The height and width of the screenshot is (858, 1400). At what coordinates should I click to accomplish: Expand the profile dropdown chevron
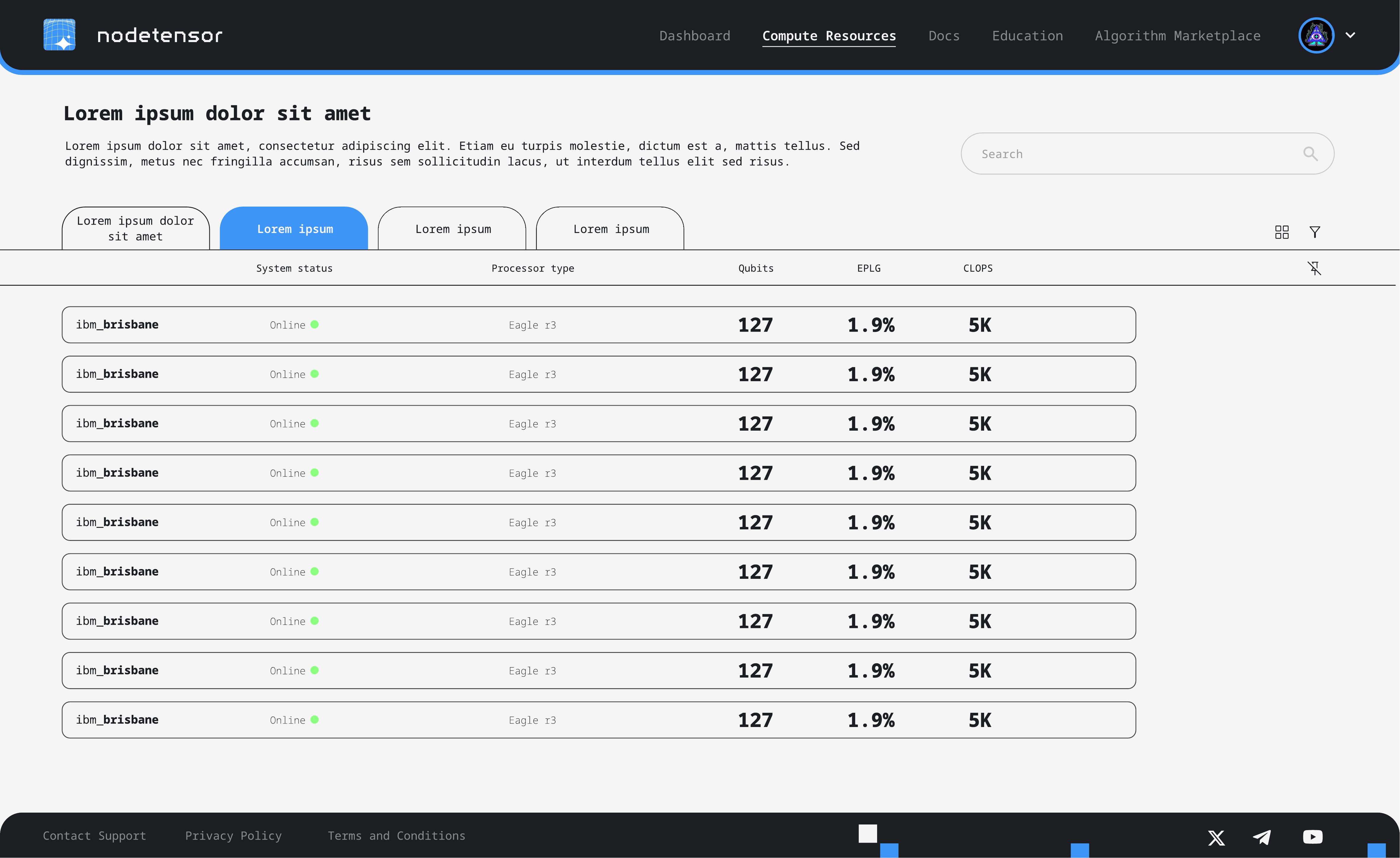tap(1350, 35)
